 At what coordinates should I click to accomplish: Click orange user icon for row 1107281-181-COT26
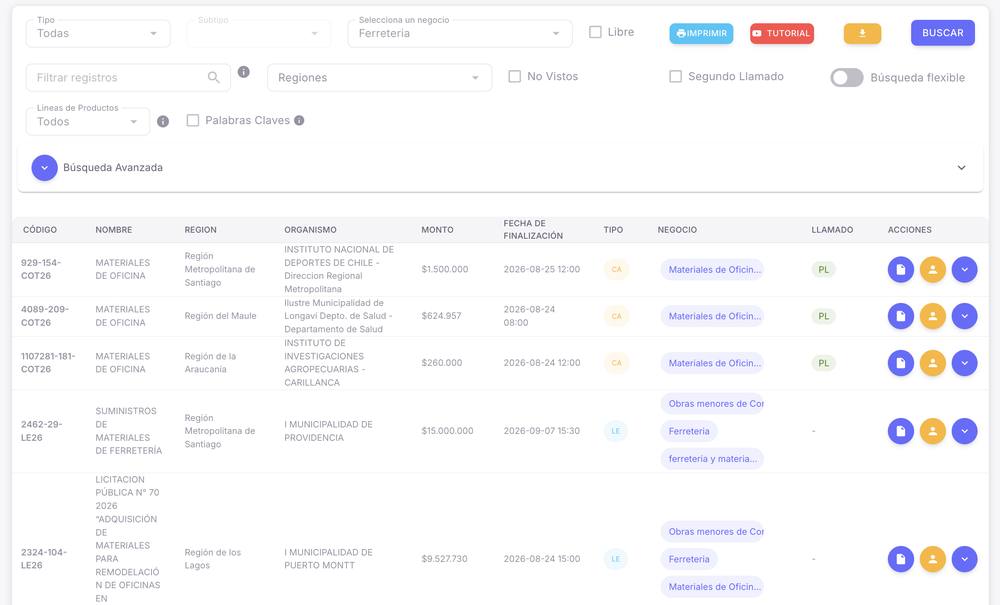pos(932,363)
